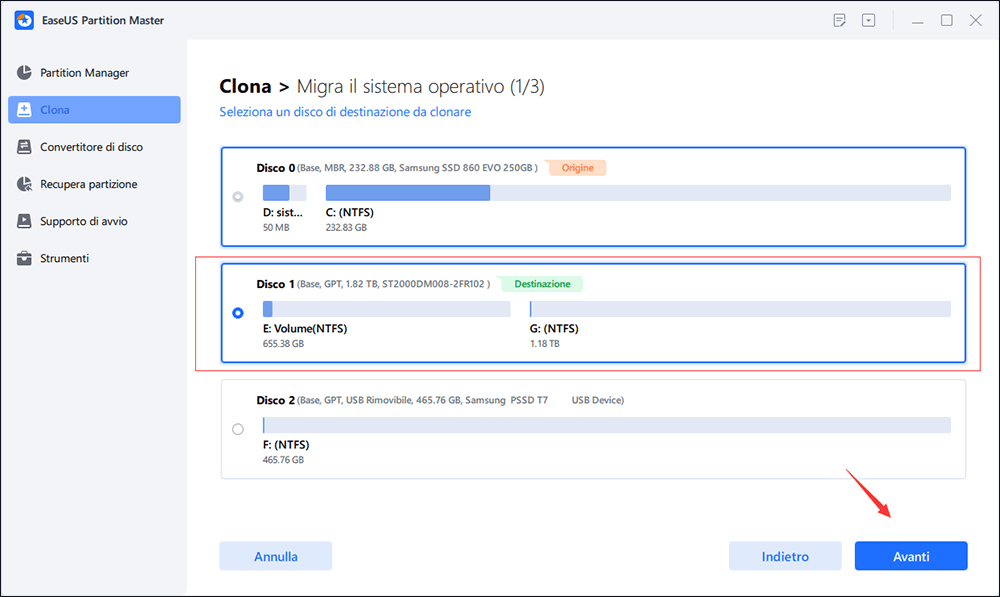Click the Origine tag on Disco 0

click(x=578, y=168)
